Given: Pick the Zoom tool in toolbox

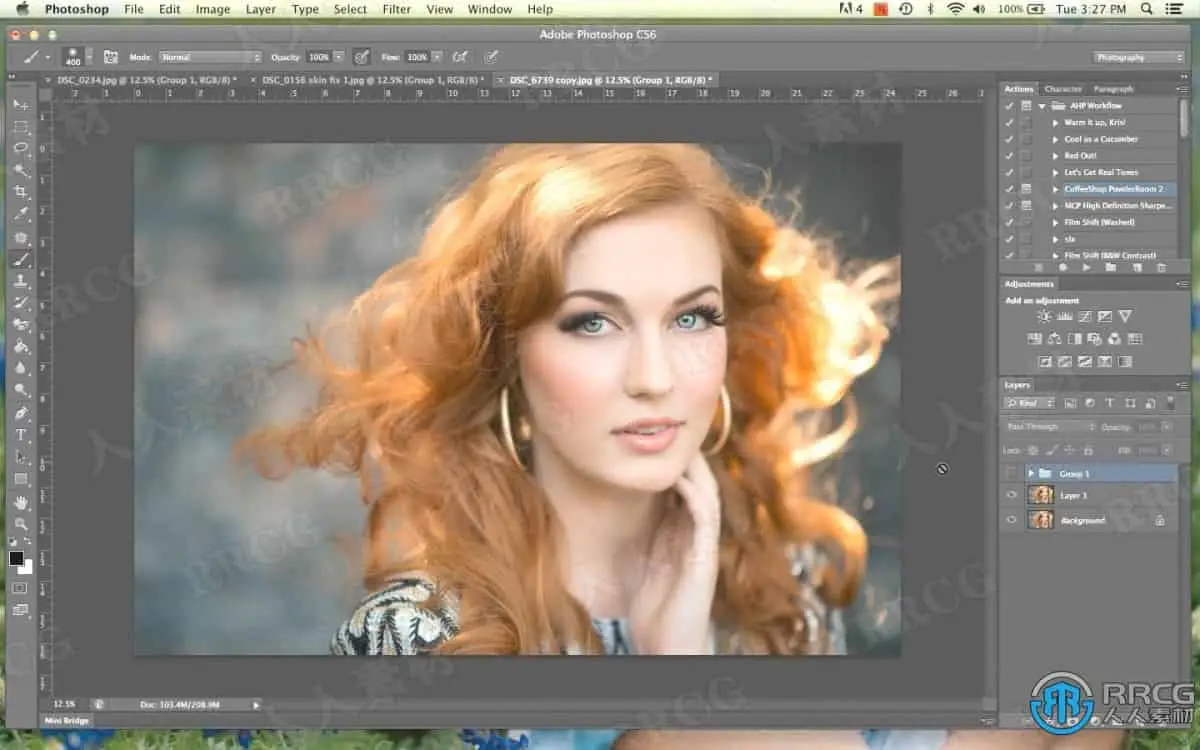Looking at the screenshot, I should coord(21,524).
